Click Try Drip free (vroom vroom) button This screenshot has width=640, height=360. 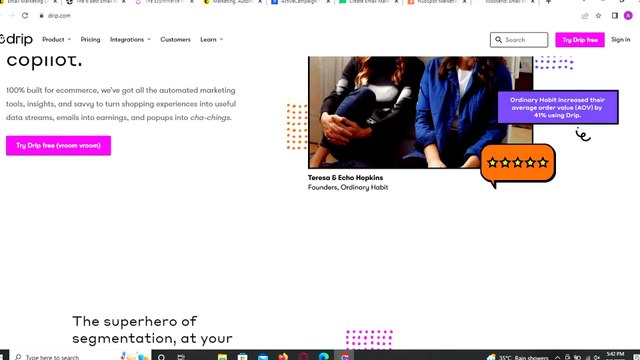[58, 145]
